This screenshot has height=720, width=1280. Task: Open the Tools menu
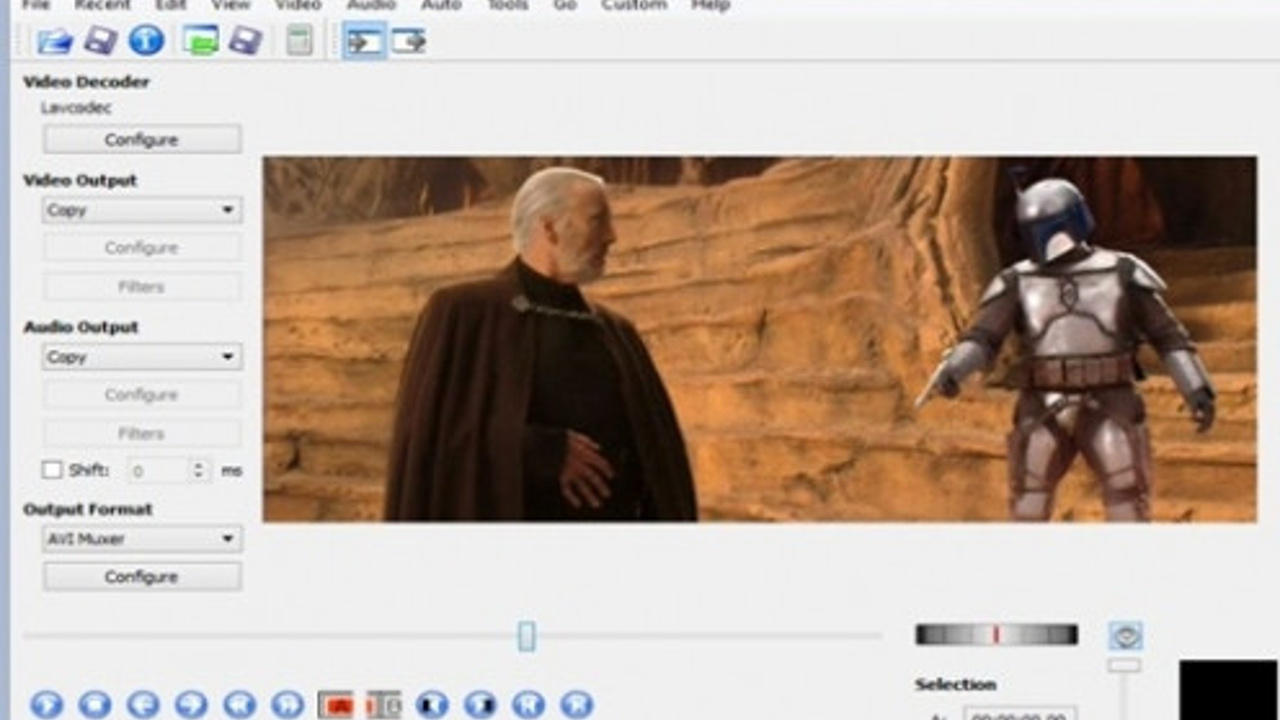[x=507, y=5]
